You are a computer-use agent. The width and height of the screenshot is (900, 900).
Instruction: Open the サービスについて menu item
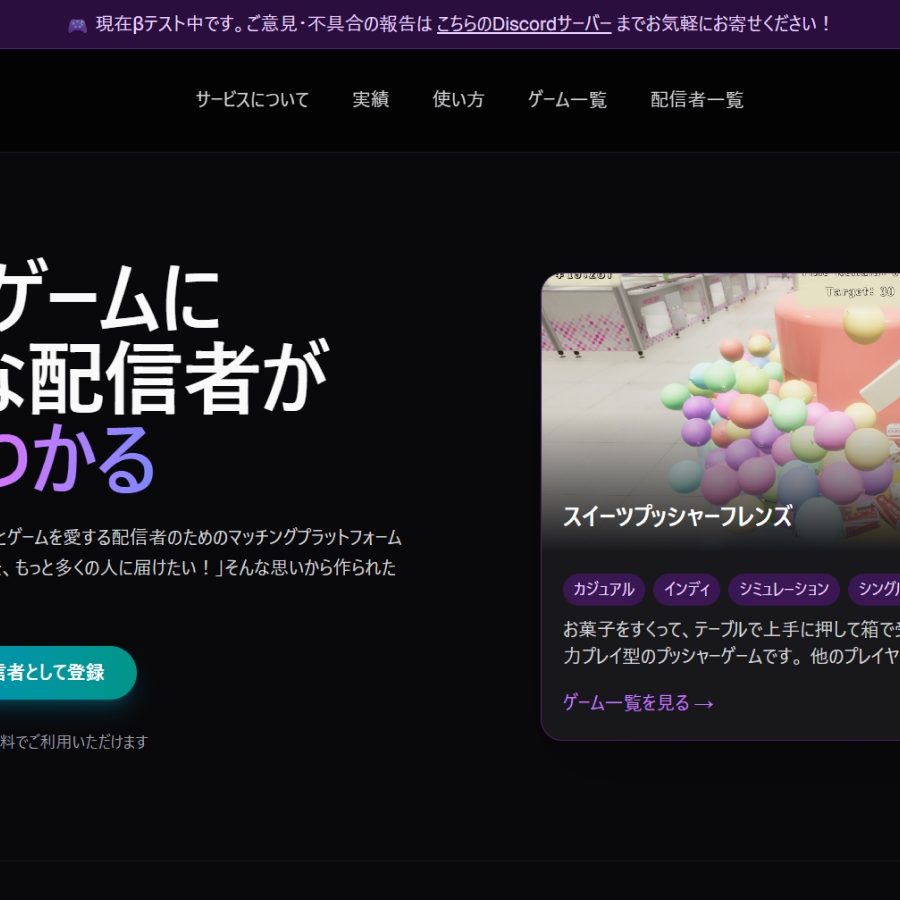(x=251, y=100)
